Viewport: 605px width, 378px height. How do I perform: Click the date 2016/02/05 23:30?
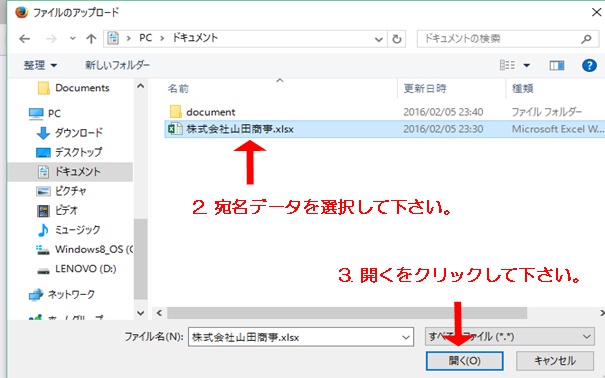click(443, 129)
